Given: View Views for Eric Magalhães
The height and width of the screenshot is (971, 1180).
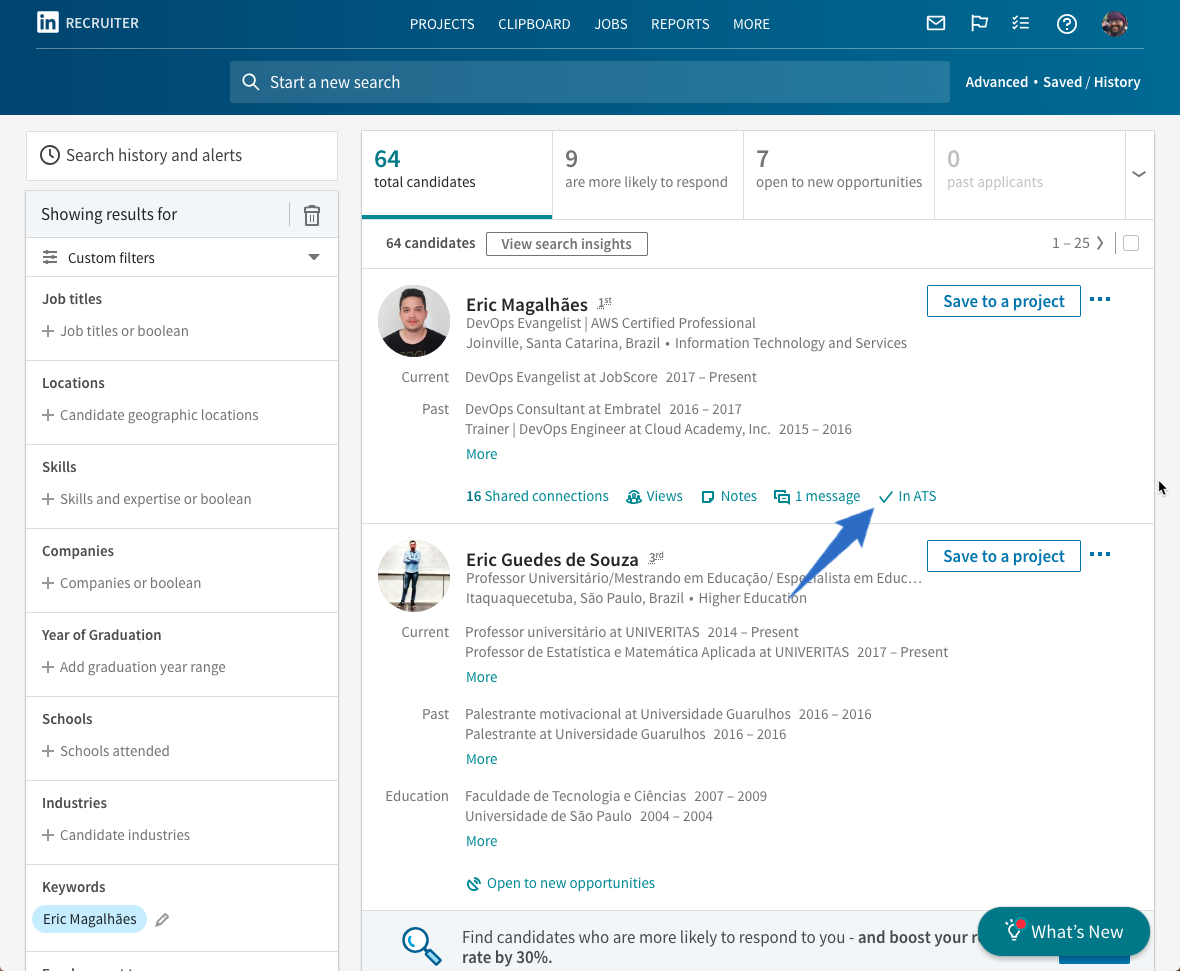Looking at the screenshot, I should pos(654,497).
